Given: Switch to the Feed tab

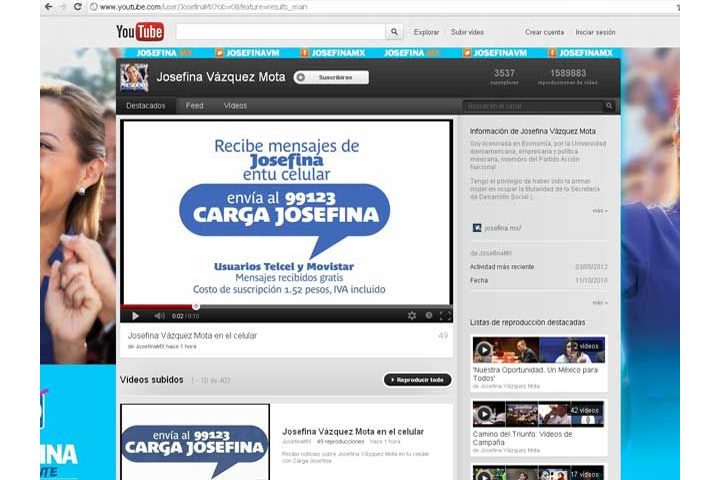Looking at the screenshot, I should tap(194, 105).
